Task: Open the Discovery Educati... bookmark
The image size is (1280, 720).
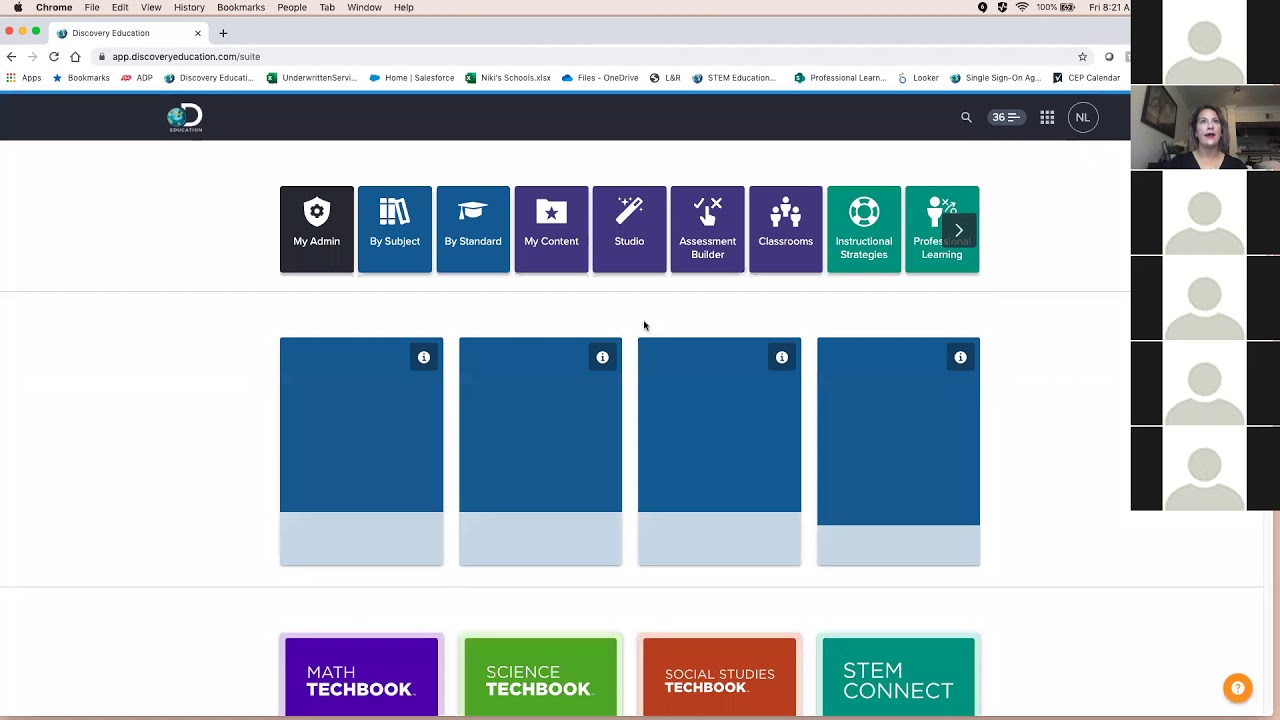Action: tap(209, 78)
